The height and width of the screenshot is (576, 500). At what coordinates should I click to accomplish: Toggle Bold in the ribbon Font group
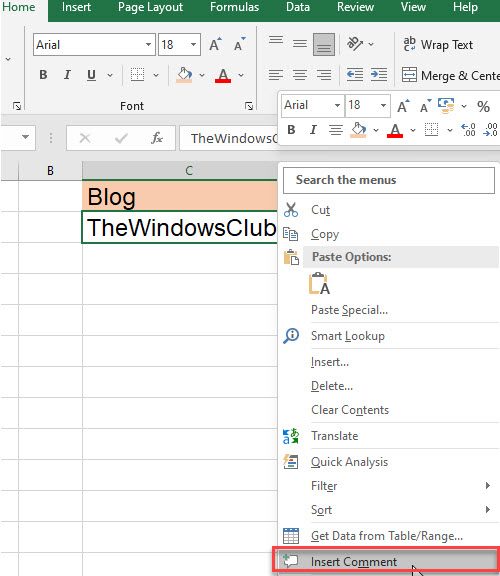(43, 75)
